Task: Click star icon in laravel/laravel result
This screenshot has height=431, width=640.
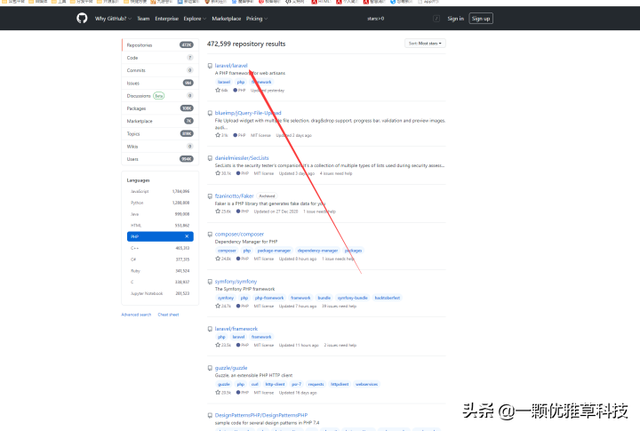Action: (x=218, y=90)
